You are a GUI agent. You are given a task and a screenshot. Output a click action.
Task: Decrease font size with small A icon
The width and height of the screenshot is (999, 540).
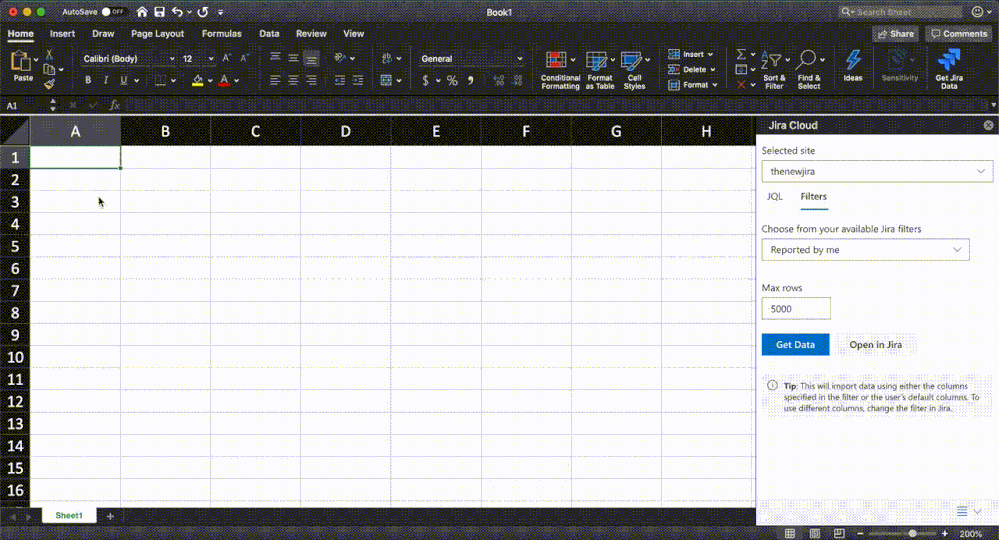[x=244, y=58]
